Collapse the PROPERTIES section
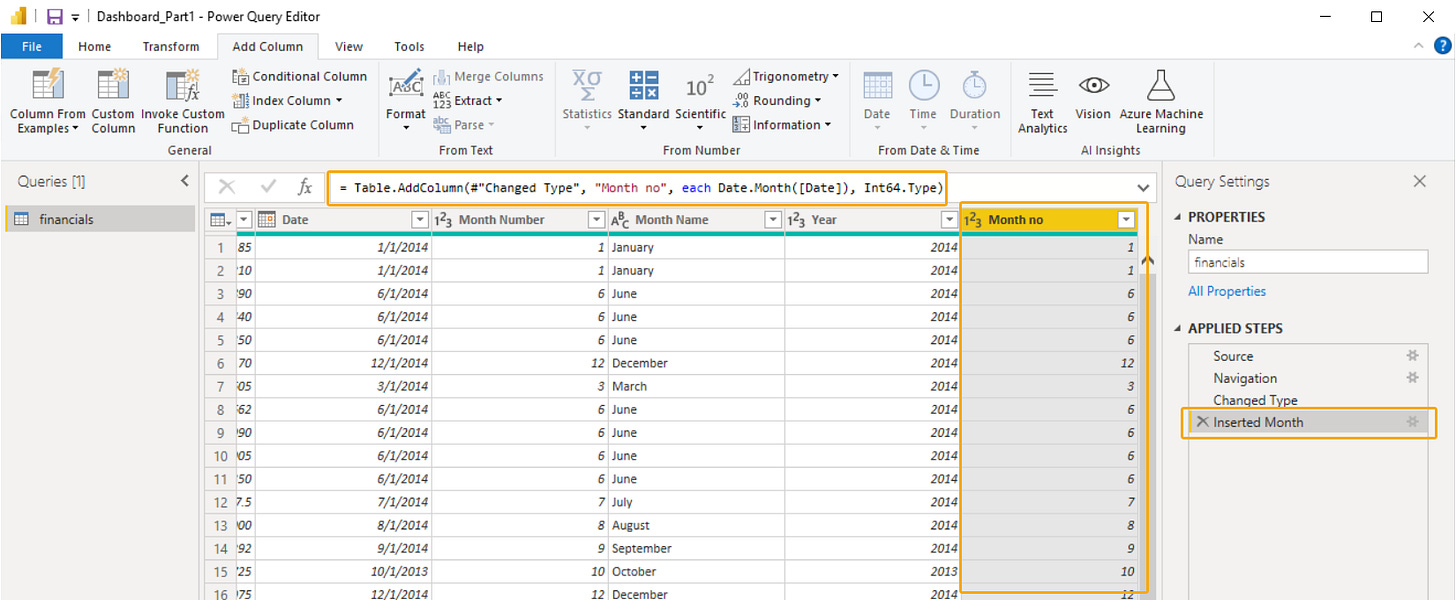The height and width of the screenshot is (600, 1456). pyautogui.click(x=1178, y=217)
